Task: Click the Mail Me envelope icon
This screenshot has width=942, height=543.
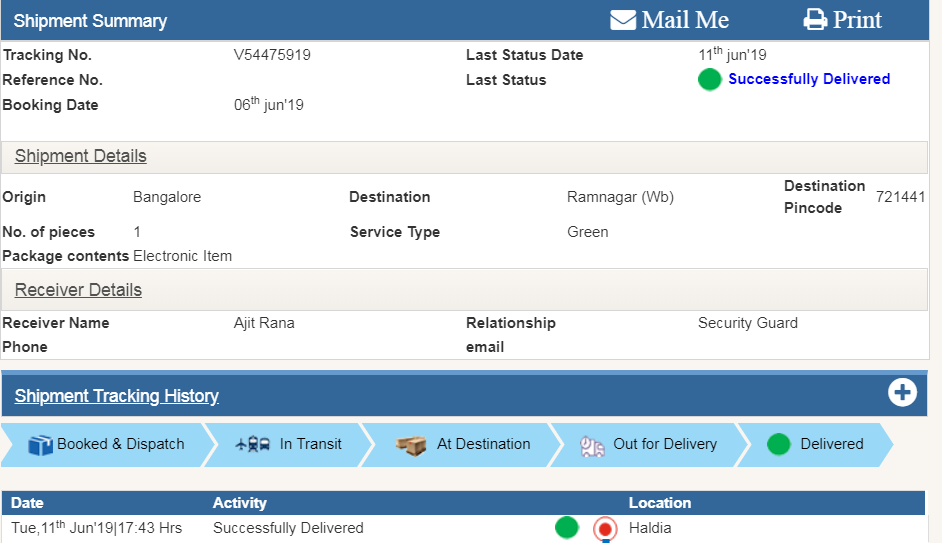Action: 623,20
